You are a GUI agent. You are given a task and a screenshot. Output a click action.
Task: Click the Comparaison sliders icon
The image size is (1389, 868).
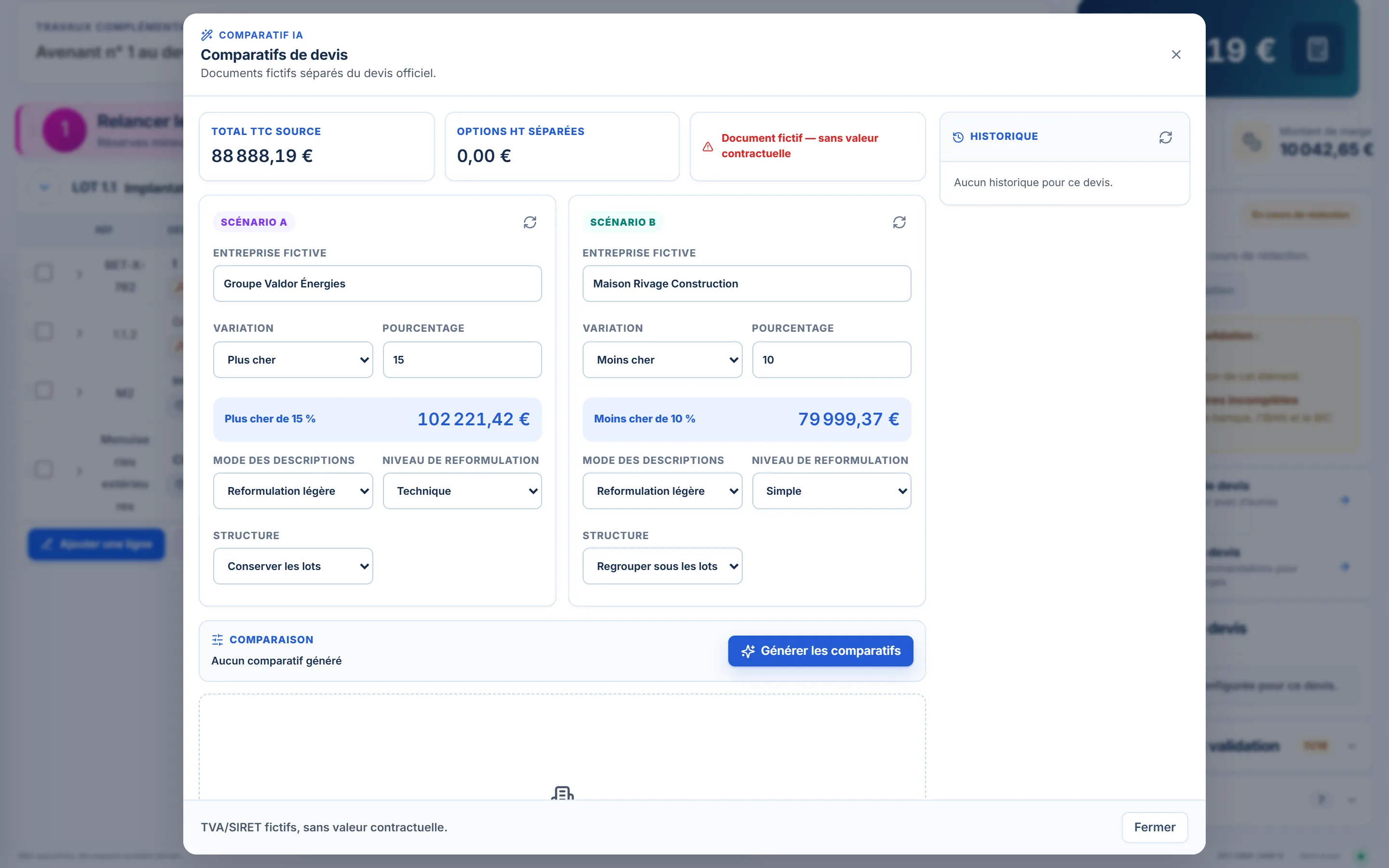[x=218, y=639]
